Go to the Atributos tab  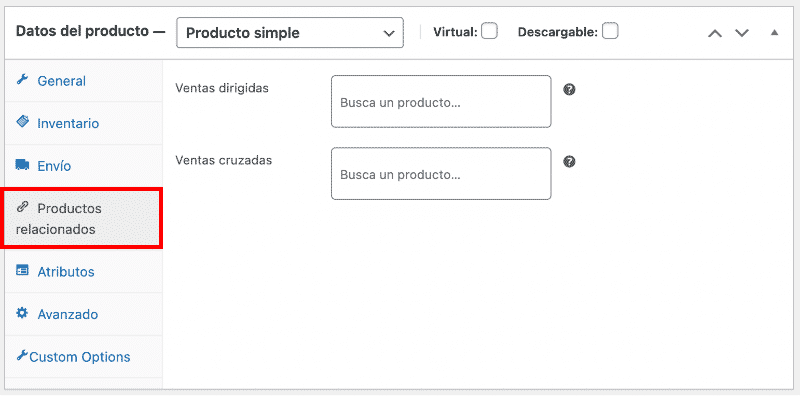pyautogui.click(x=83, y=271)
